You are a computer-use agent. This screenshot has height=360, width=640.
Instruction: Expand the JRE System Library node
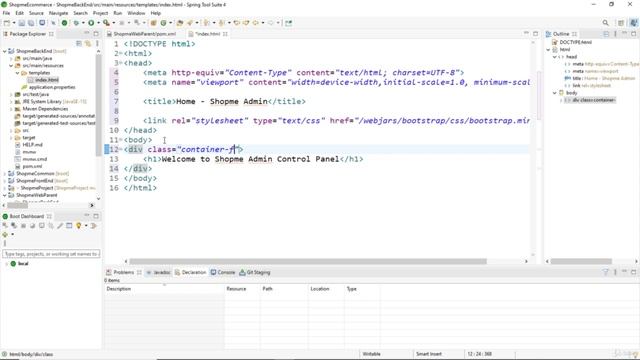(x=11, y=102)
